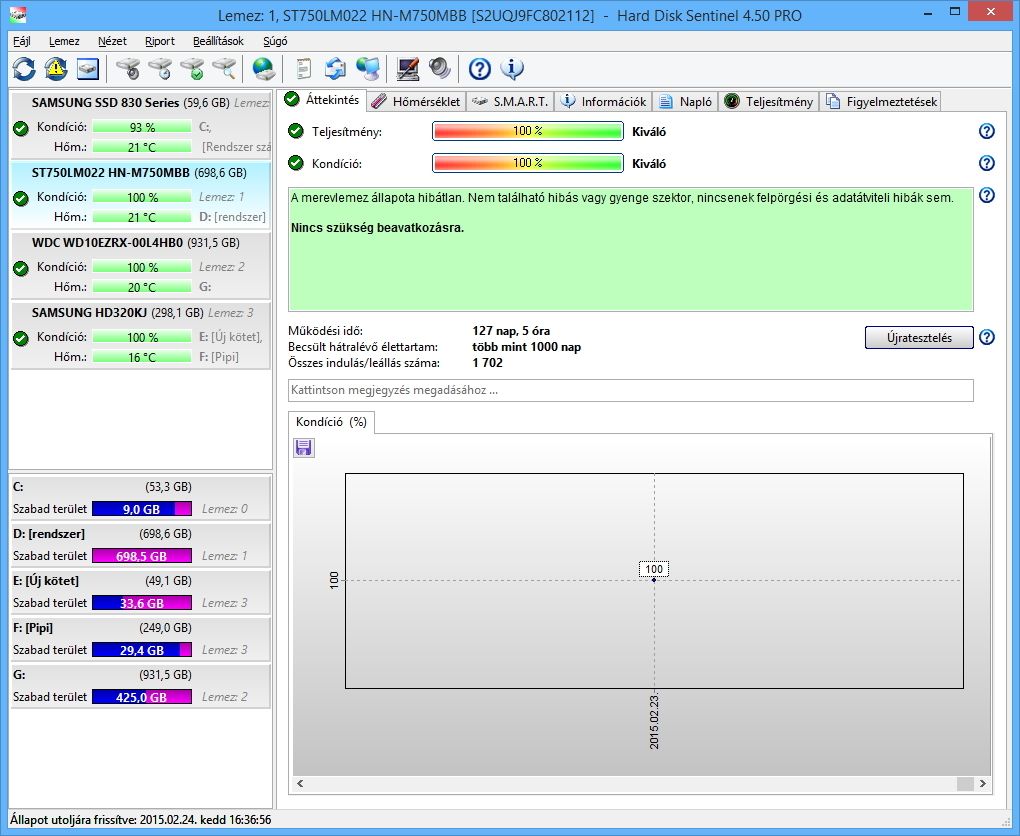Click help icon beside green status text box
The image size is (1020, 836).
point(987,195)
